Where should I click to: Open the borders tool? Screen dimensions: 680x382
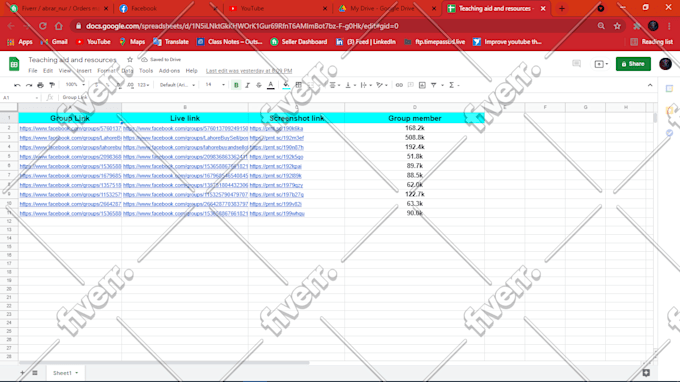[298, 85]
